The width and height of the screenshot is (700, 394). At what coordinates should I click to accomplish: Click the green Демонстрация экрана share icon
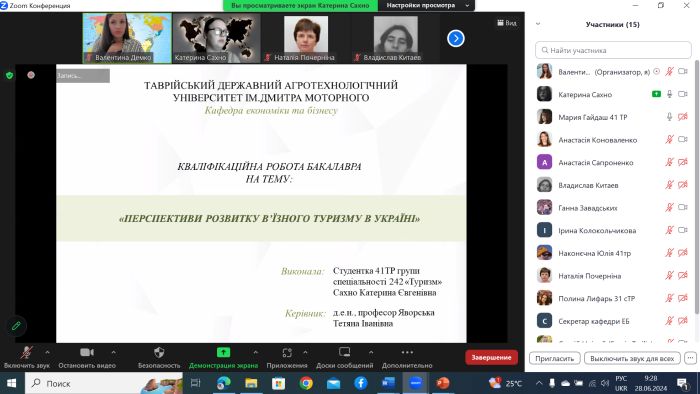point(223,353)
